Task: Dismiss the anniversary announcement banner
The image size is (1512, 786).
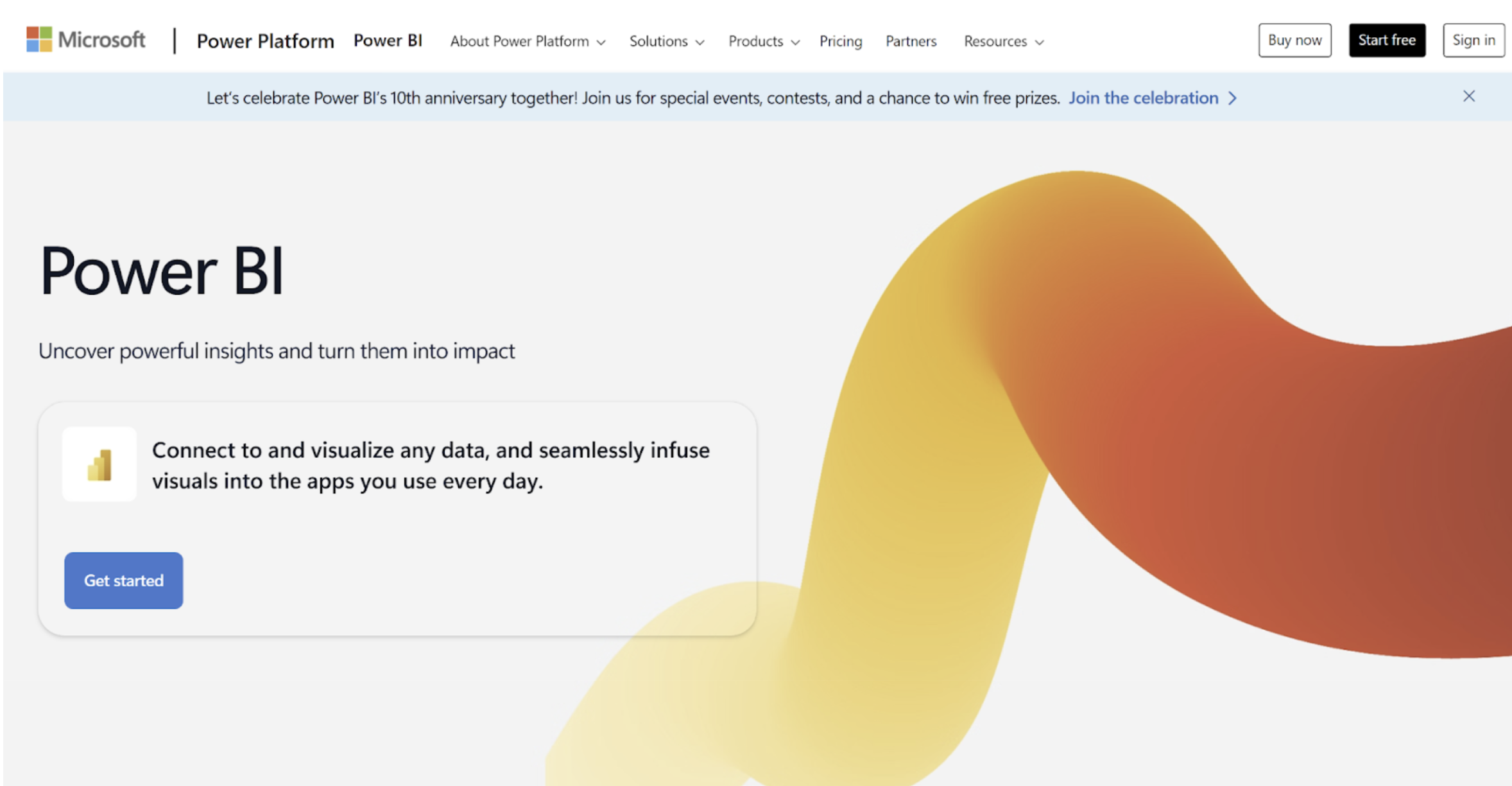Action: coord(1469,96)
